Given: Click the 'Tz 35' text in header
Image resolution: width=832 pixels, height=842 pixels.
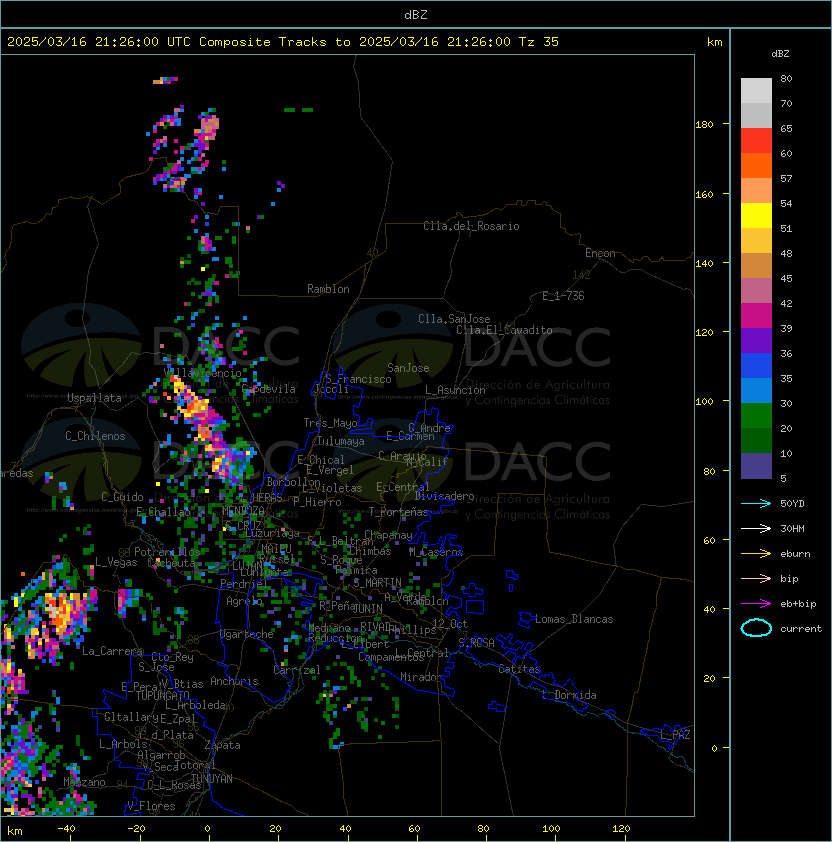Looking at the screenshot, I should 539,42.
